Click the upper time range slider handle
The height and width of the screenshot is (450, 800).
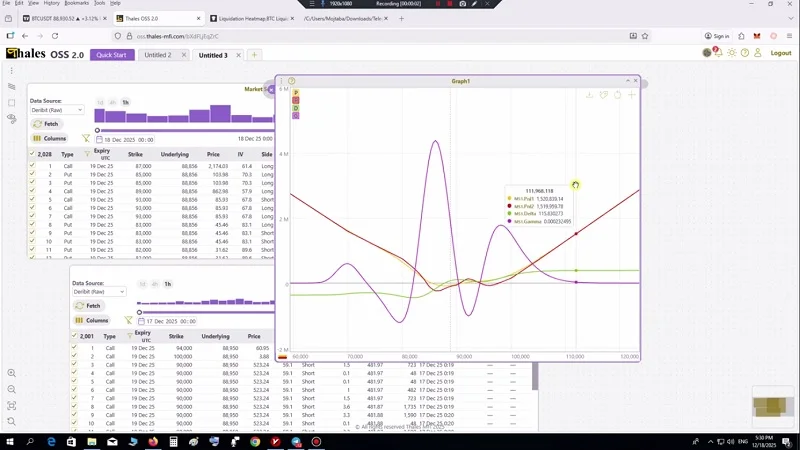[x=97, y=130]
